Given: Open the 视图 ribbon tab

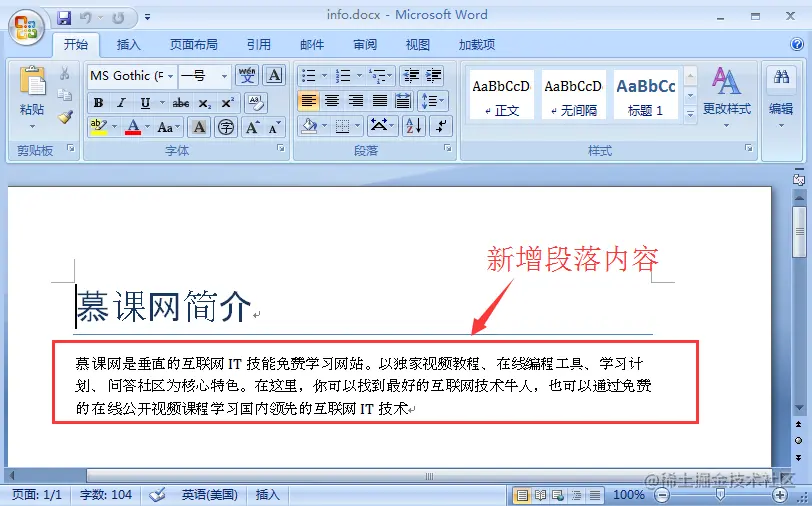Looking at the screenshot, I should click(x=417, y=45).
